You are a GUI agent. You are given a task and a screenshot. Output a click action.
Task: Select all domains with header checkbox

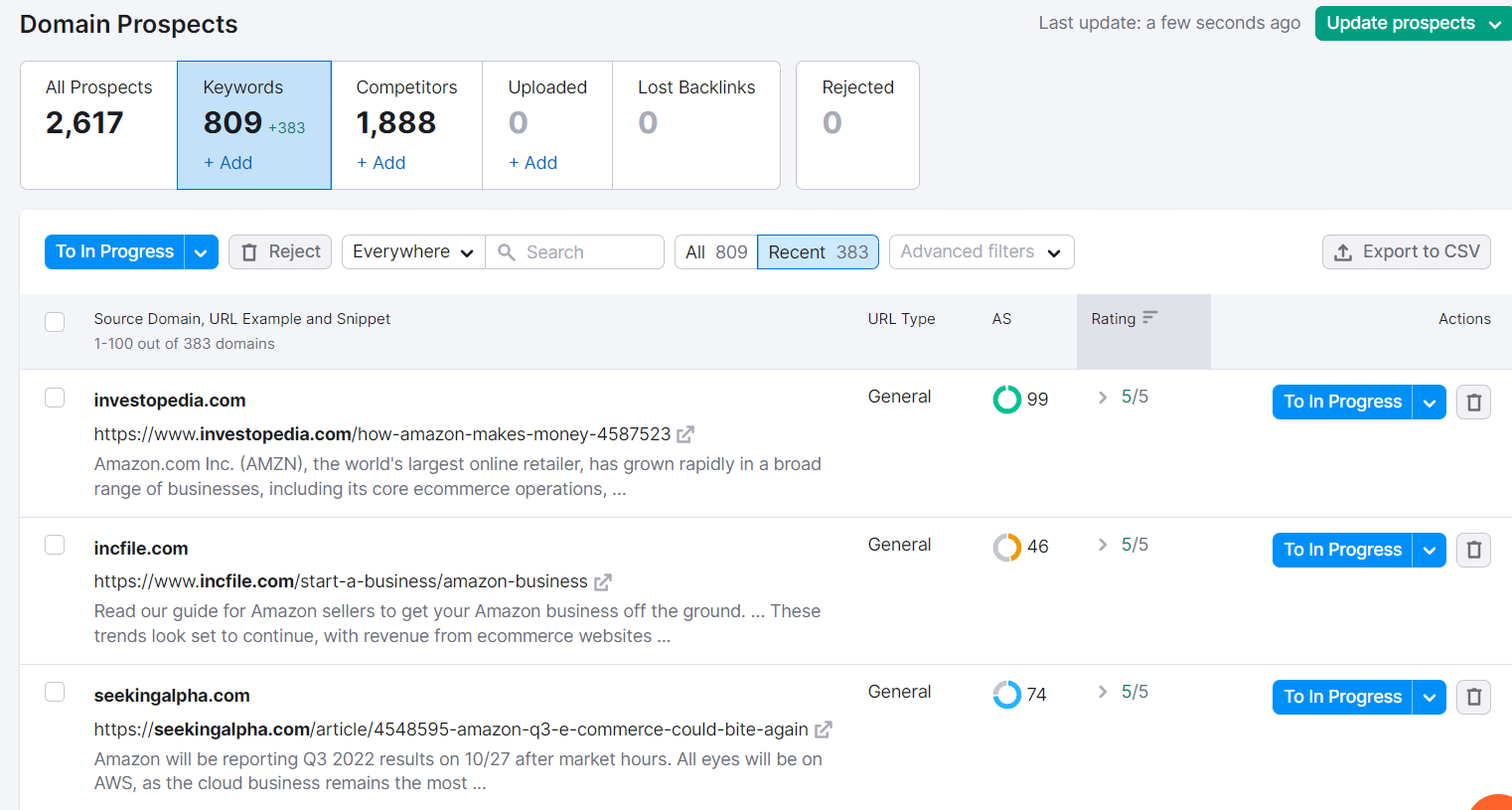(55, 322)
